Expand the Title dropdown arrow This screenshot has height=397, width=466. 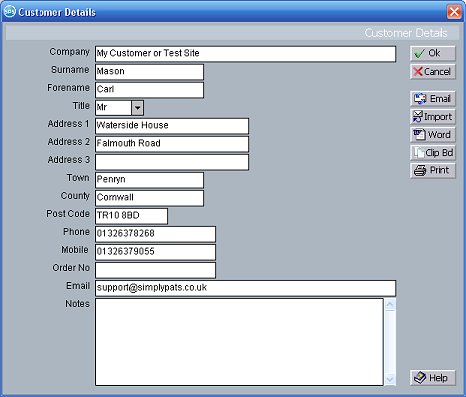tap(137, 108)
